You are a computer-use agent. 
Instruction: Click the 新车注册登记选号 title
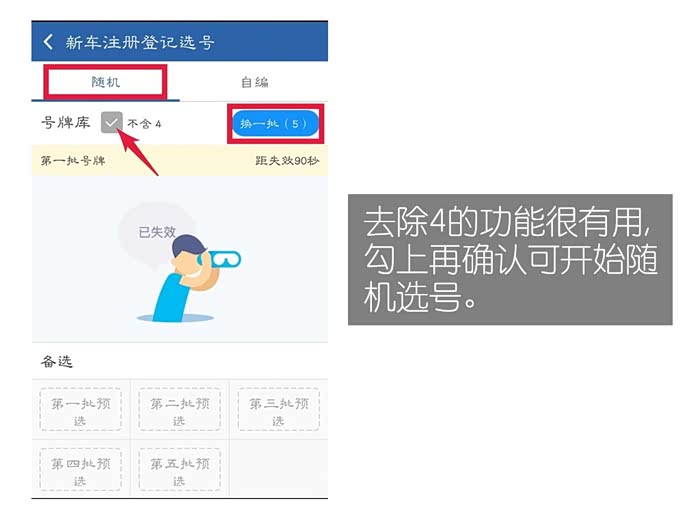click(140, 42)
